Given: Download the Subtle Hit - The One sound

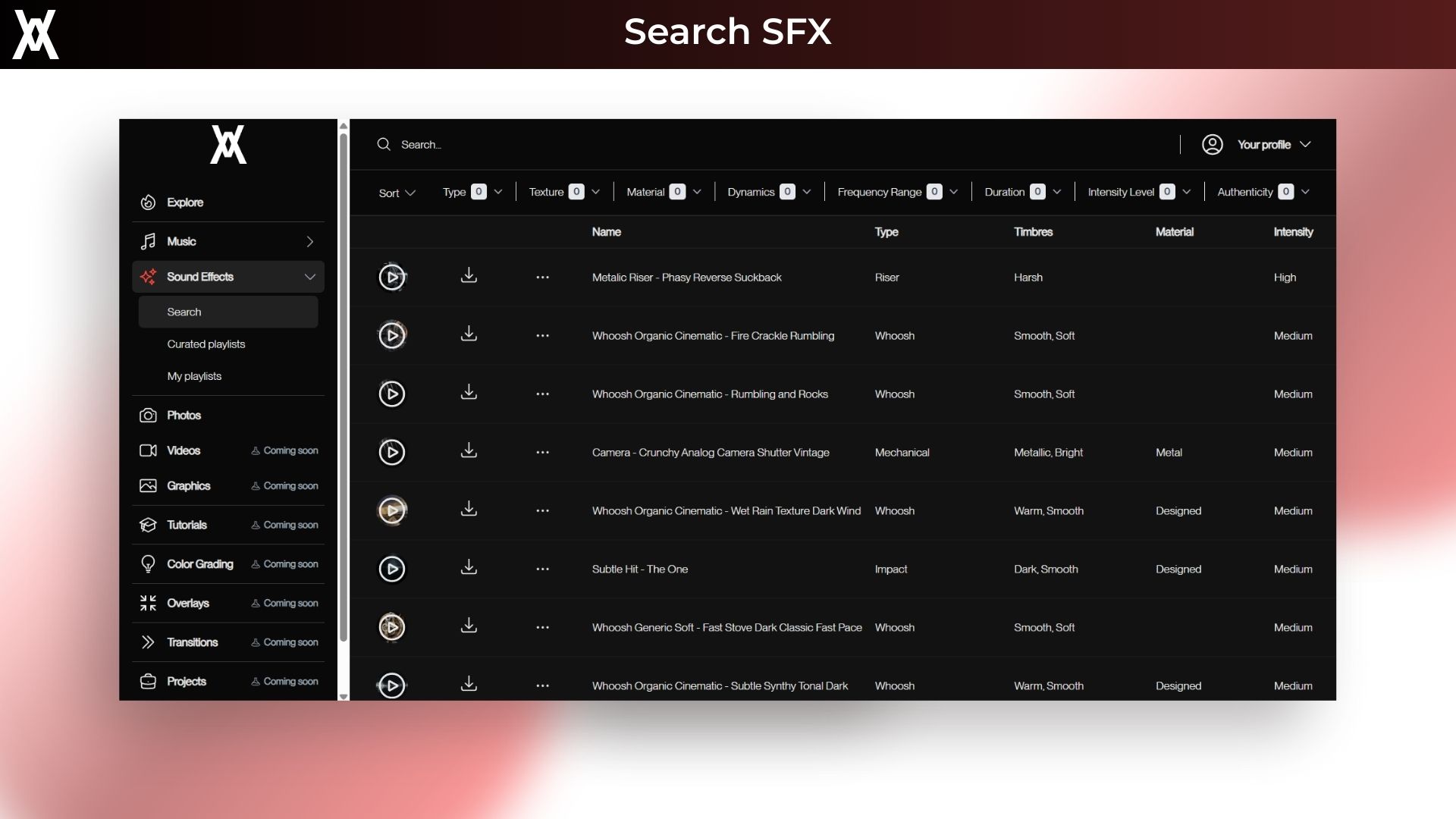Looking at the screenshot, I should point(469,567).
